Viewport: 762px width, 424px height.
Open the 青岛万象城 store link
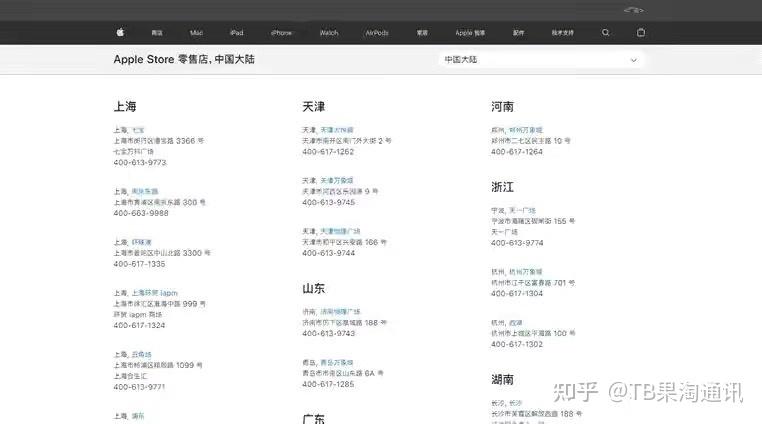(x=337, y=362)
